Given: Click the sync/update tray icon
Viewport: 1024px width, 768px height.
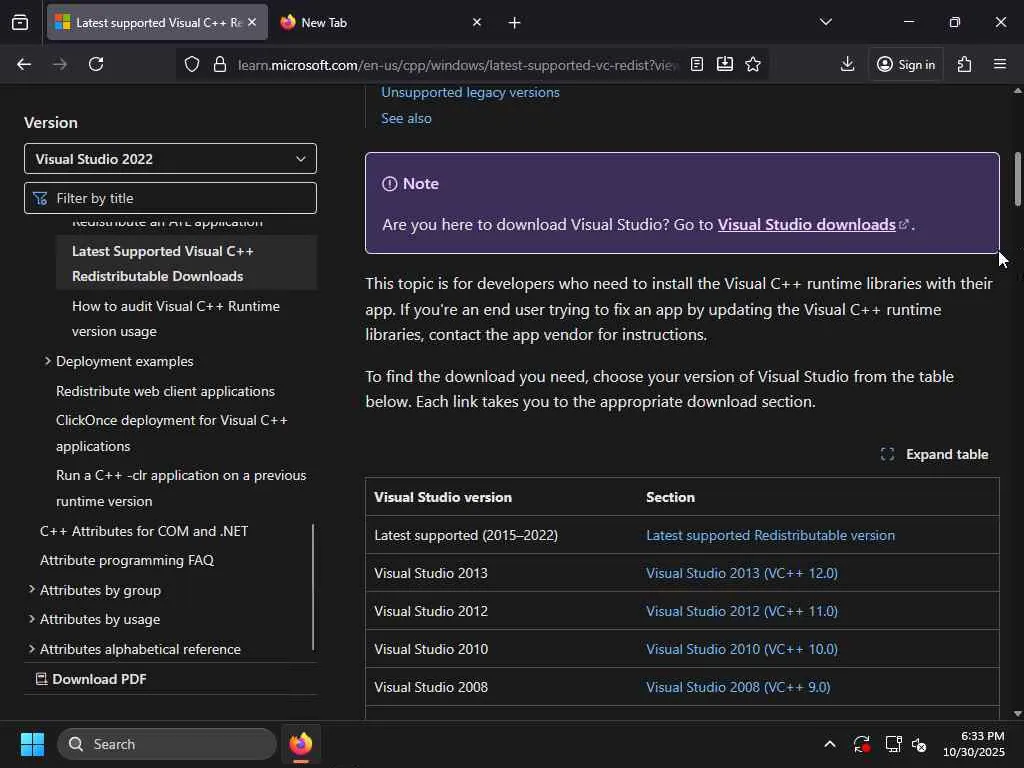Looking at the screenshot, I should coord(861,744).
